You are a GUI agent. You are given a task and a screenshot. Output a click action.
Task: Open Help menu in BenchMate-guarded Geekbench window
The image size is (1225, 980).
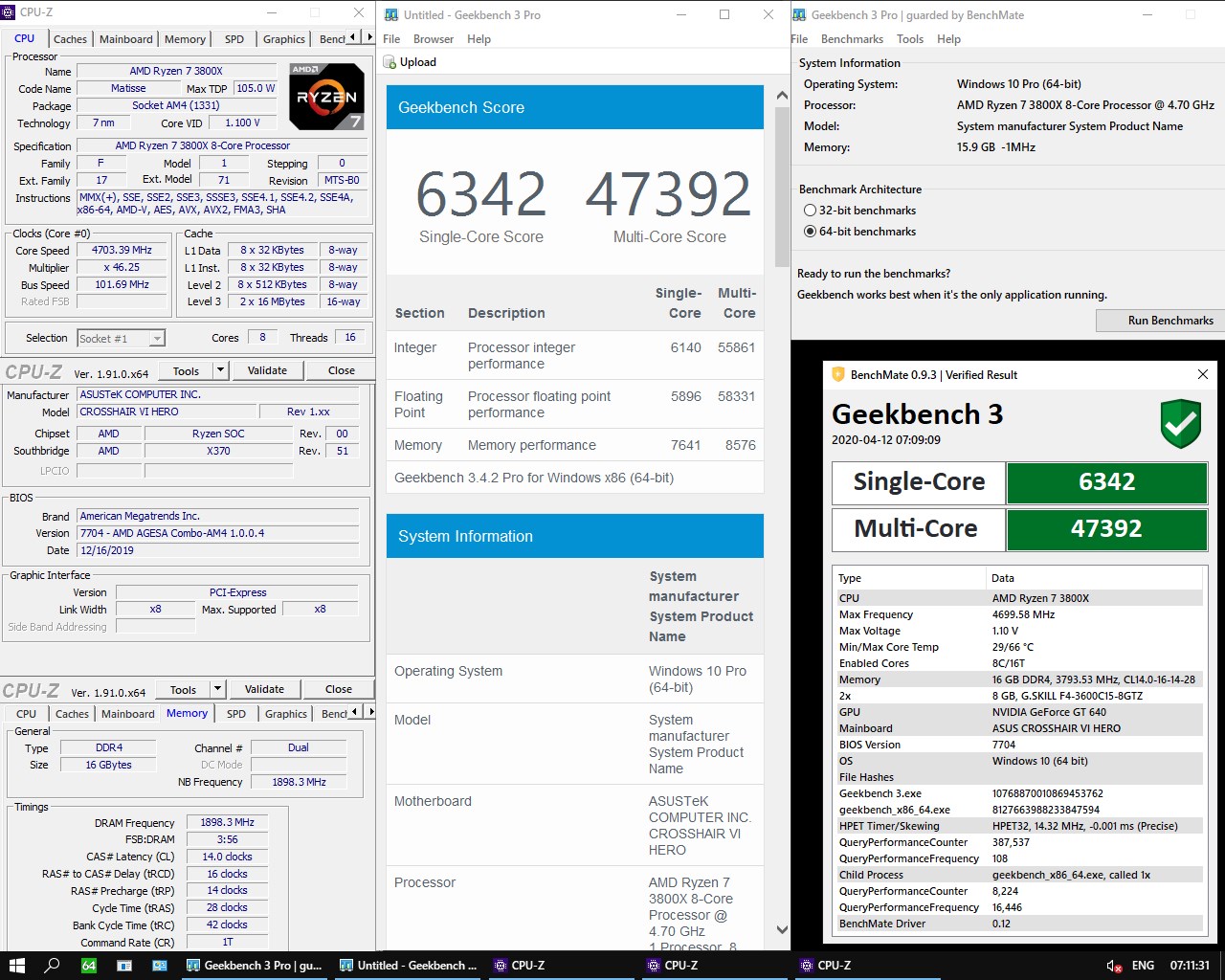(x=948, y=39)
